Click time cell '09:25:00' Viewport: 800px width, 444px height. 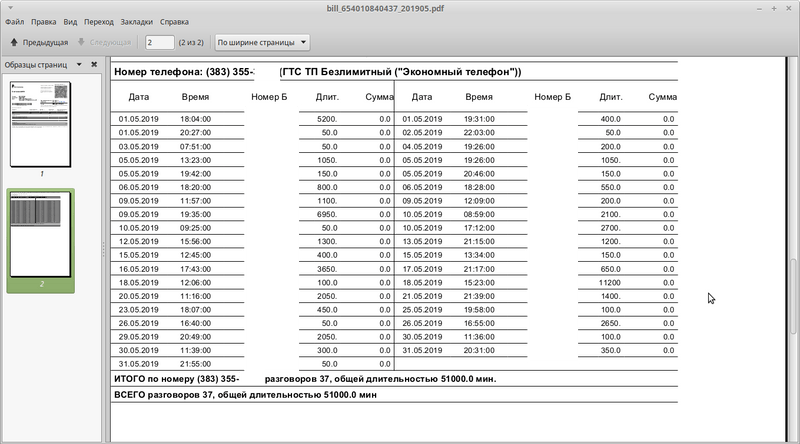click(x=195, y=228)
